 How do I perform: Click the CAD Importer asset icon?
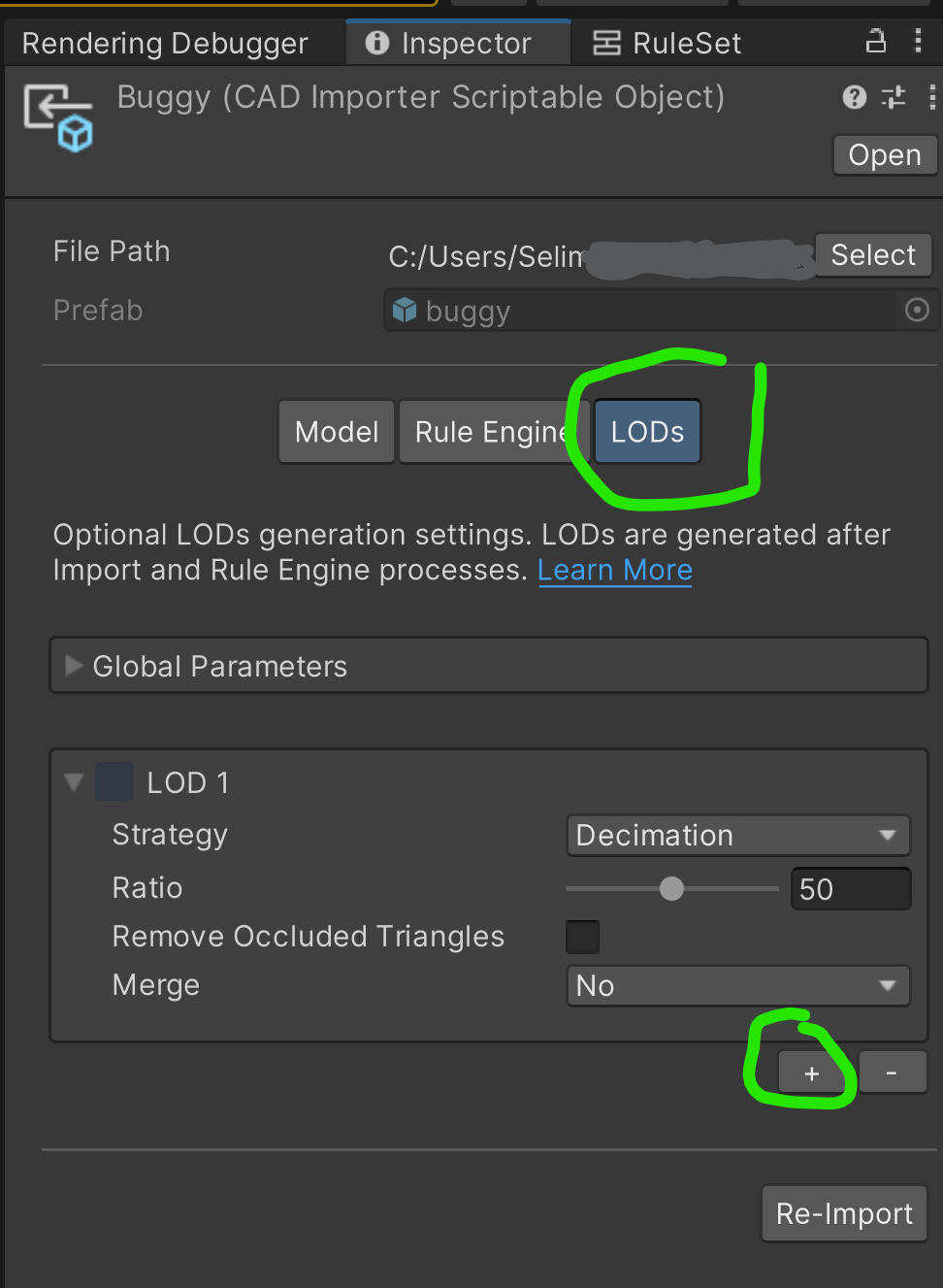click(58, 118)
